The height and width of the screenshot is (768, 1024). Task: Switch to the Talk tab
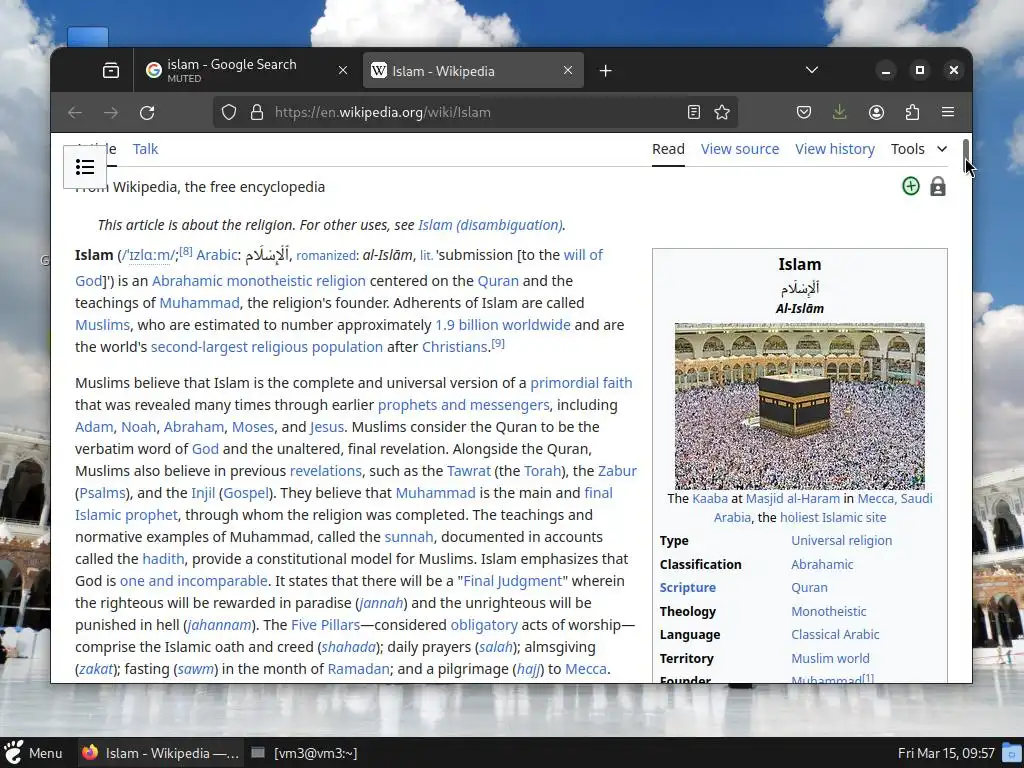click(x=145, y=149)
